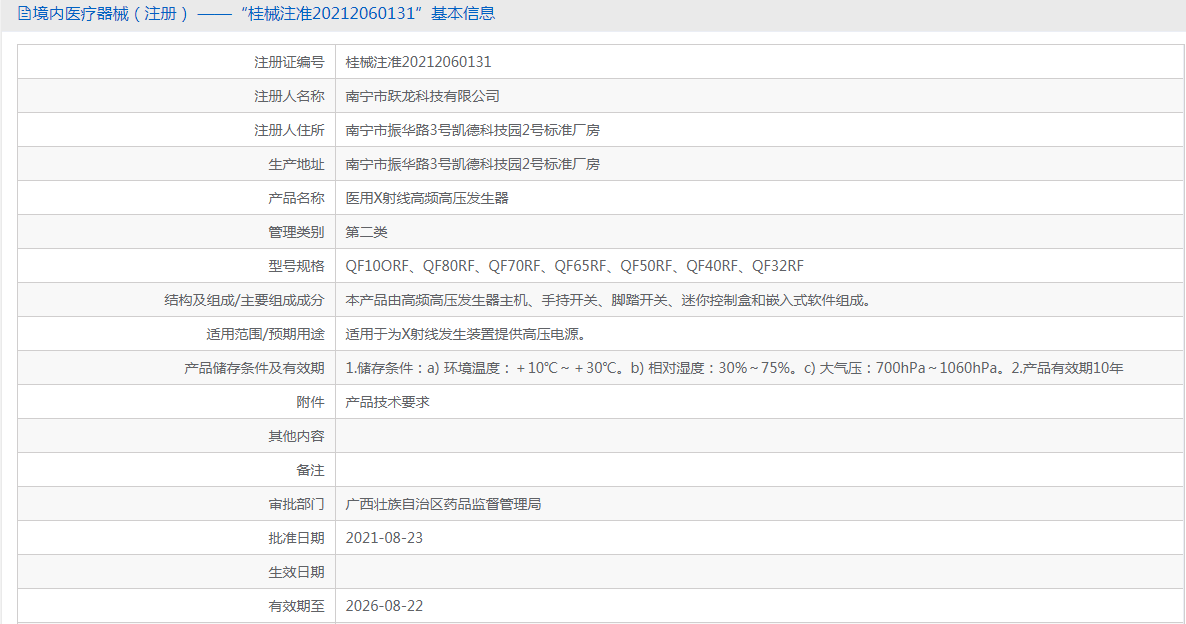The image size is (1186, 624).
Task: Select company name 南宁市跃龙科技有限公司
Action: (422, 96)
